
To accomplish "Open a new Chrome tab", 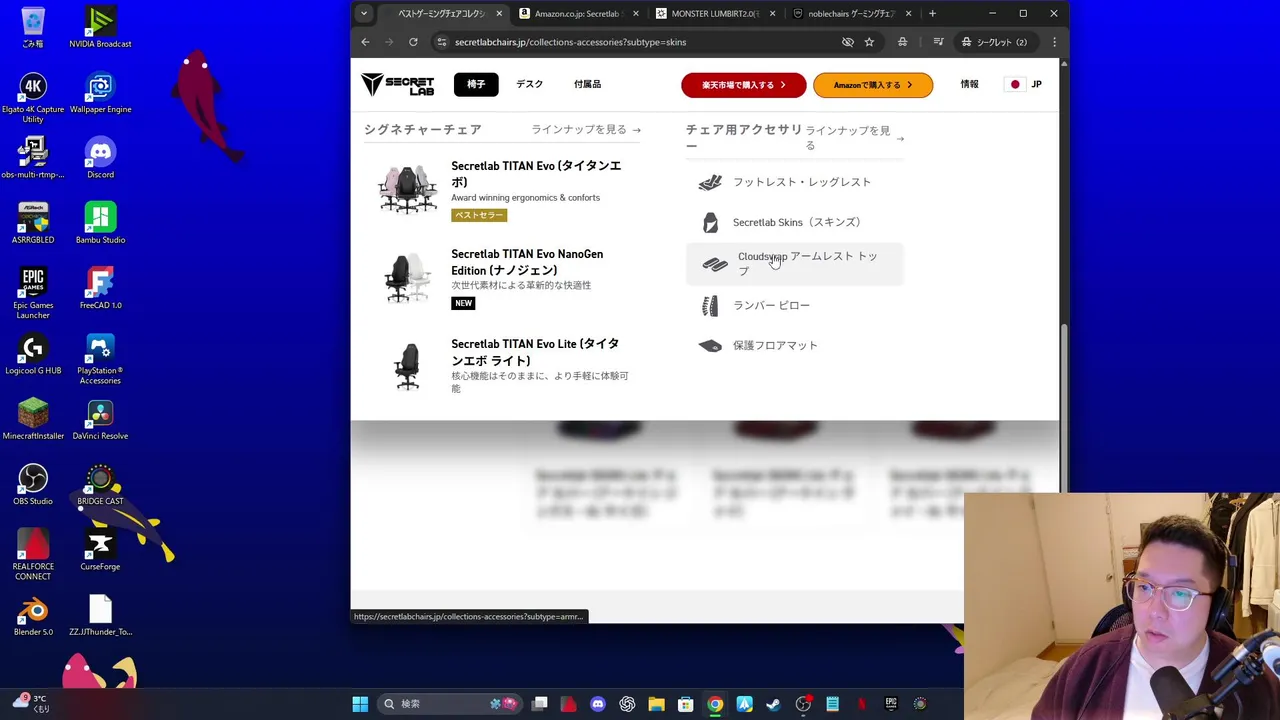I will click(932, 13).
